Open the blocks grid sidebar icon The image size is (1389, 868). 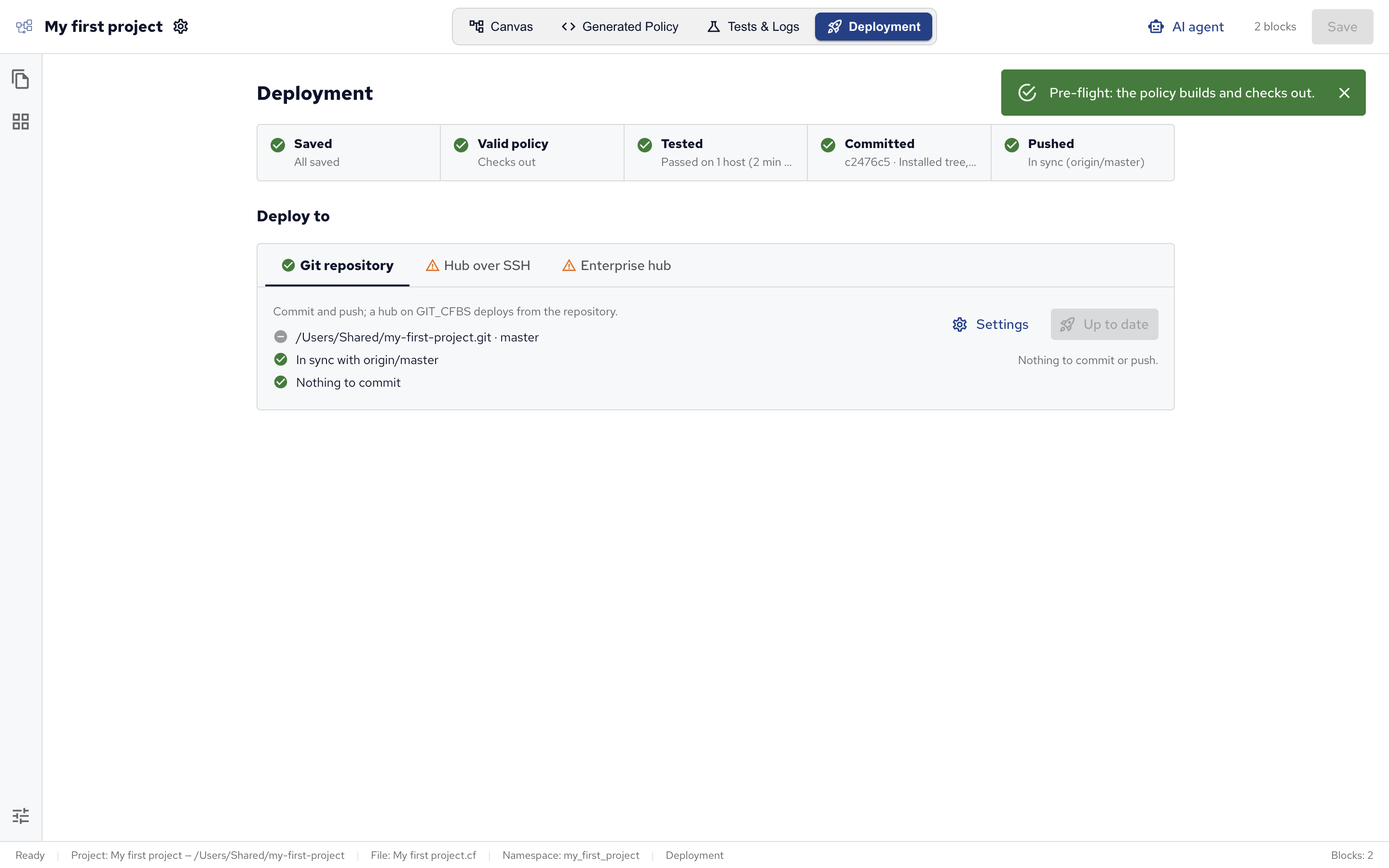coord(21,121)
